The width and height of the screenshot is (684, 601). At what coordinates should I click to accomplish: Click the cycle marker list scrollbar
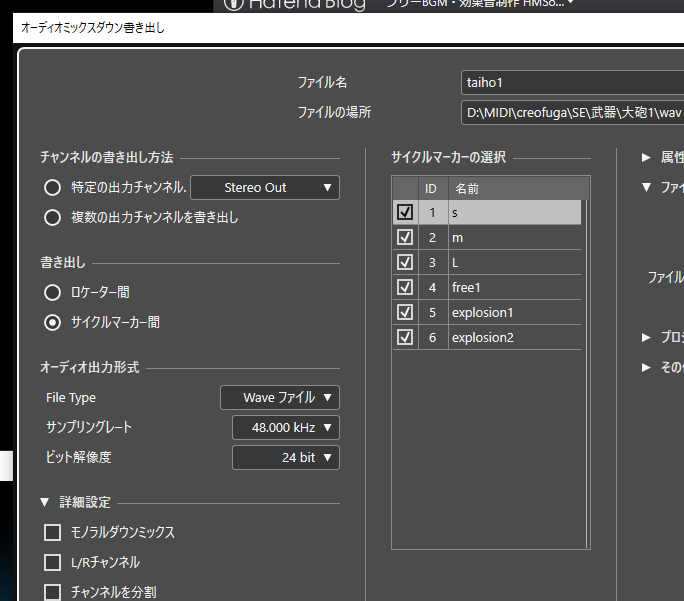(x=585, y=374)
